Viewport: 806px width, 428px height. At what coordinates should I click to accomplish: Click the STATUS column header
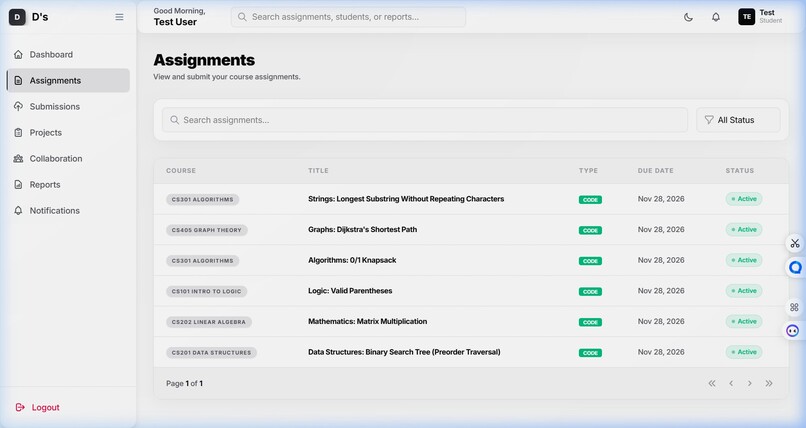[740, 171]
